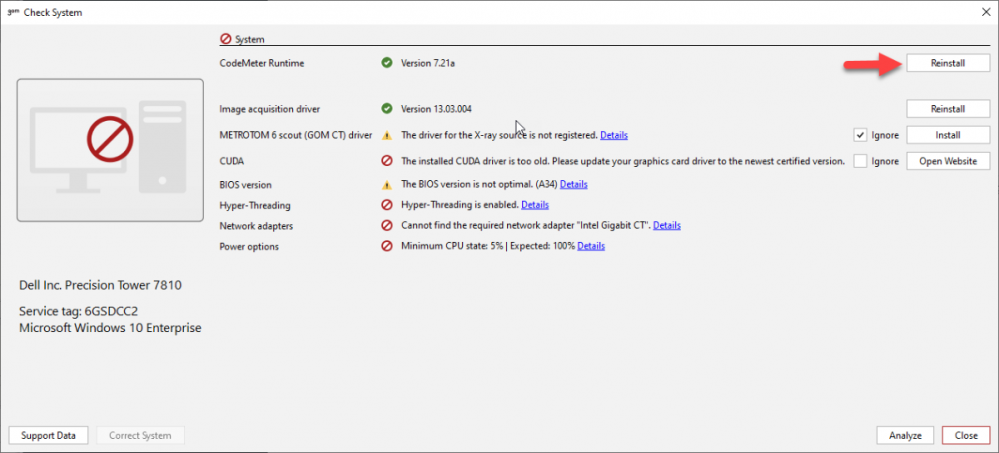
Task: Click the green checkmark for Image acquisition driver
Action: click(386, 109)
